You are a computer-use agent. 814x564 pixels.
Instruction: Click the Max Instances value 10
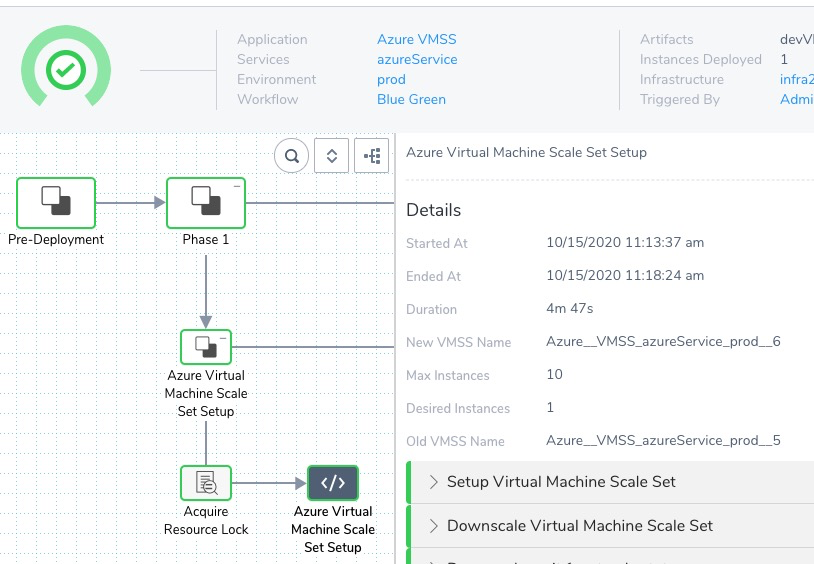[554, 374]
